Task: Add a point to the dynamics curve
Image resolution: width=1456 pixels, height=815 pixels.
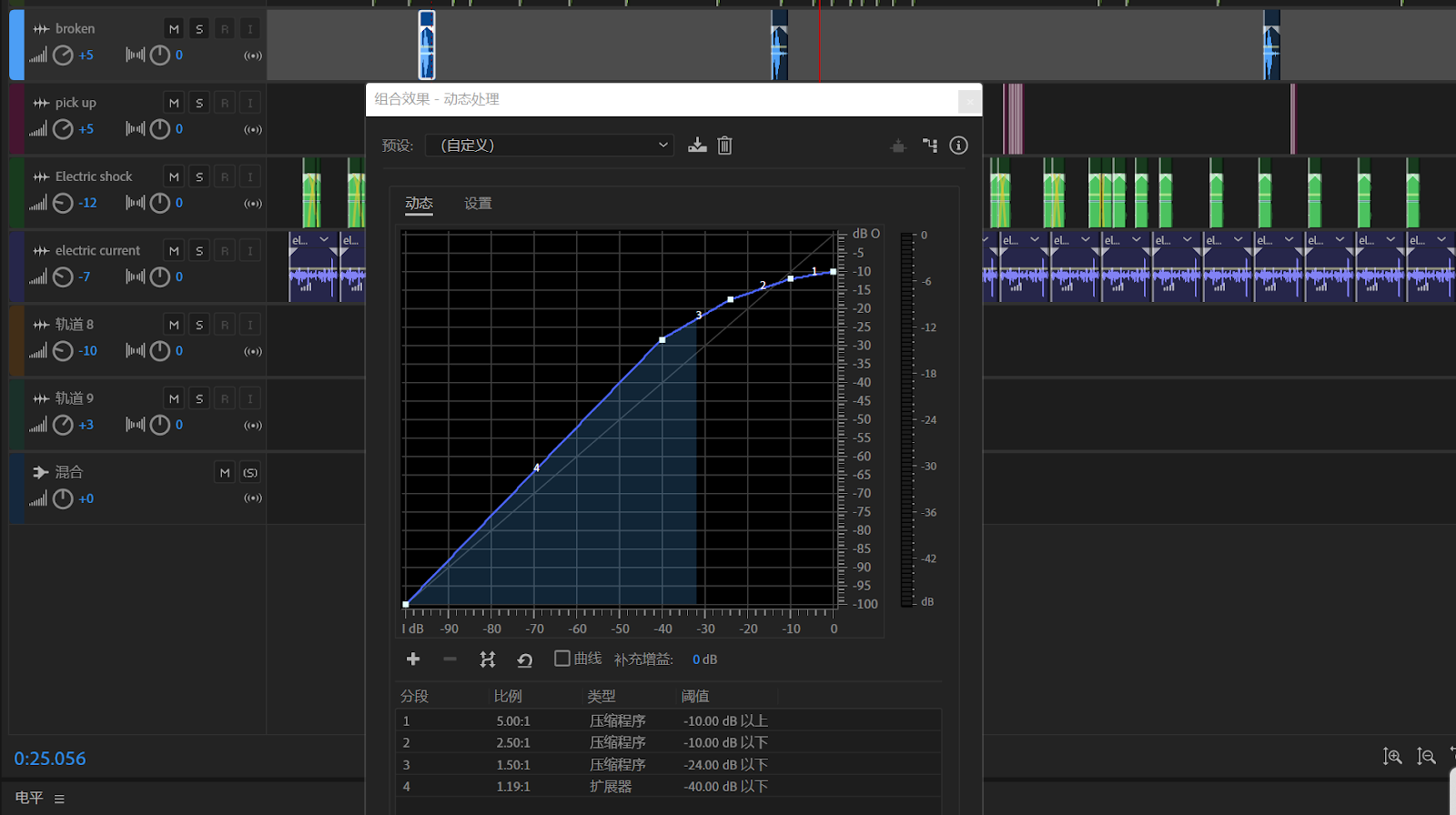Action: (413, 659)
